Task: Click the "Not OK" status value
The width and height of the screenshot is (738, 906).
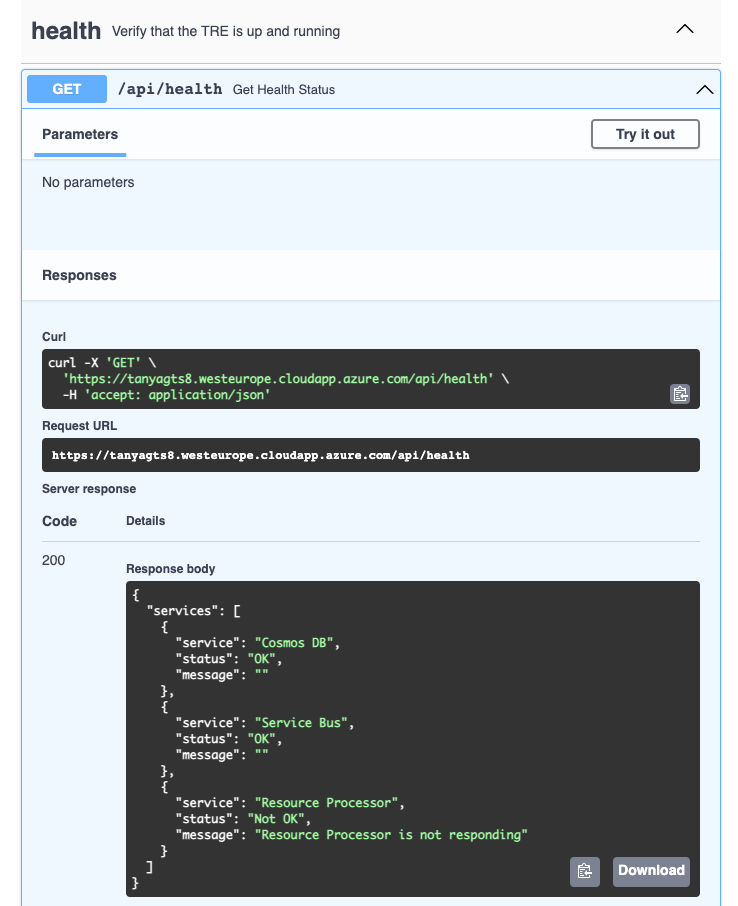Action: coord(280,818)
